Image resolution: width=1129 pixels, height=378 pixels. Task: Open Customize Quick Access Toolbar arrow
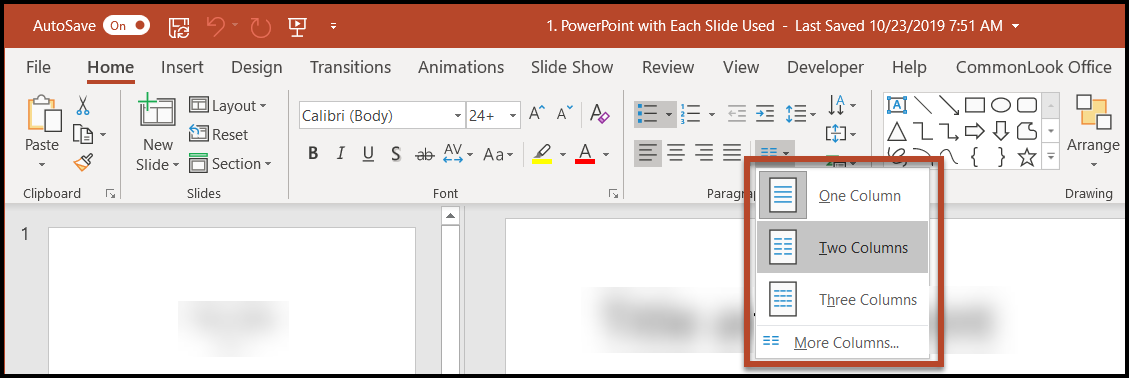[333, 27]
